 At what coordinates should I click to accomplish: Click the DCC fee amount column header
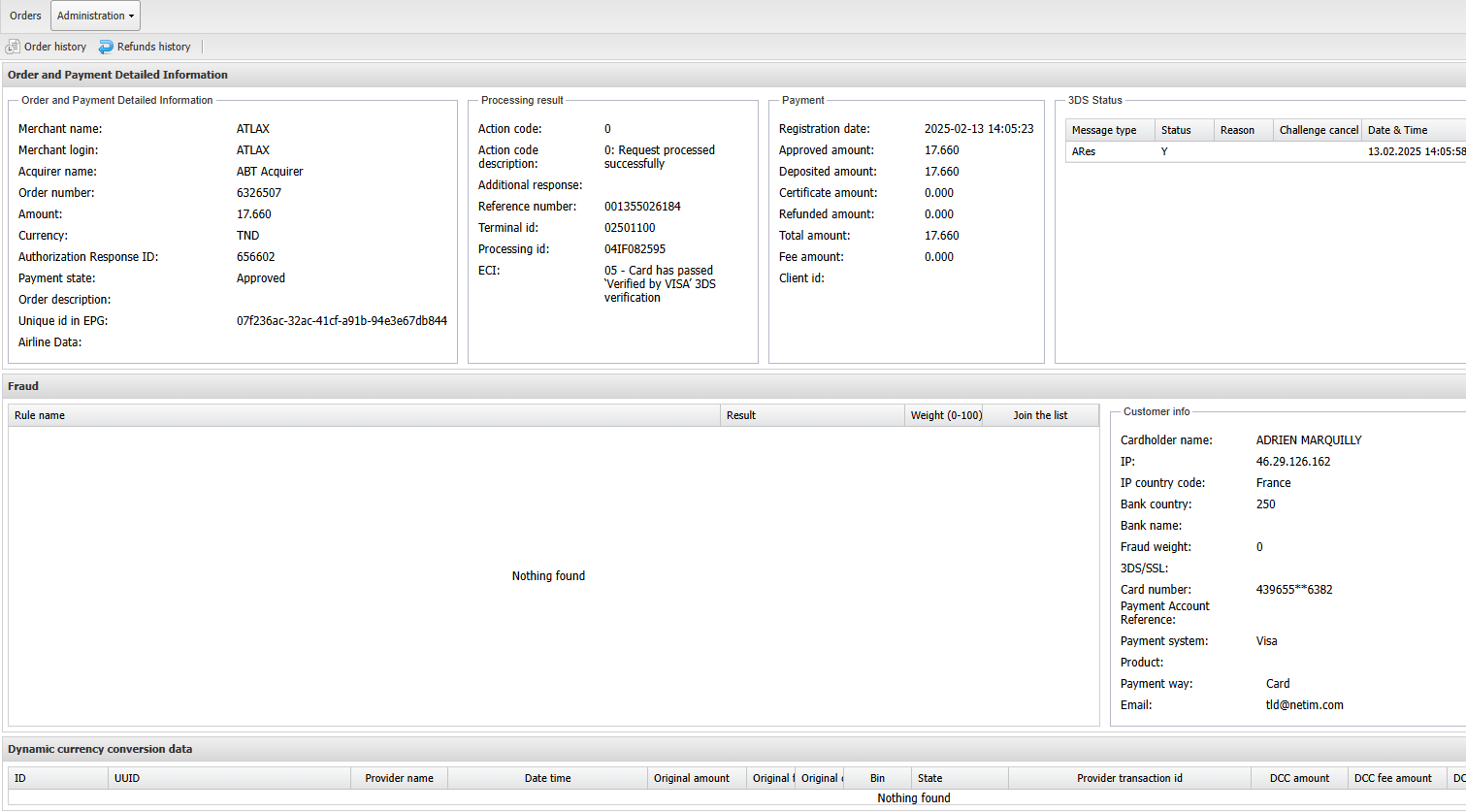[1393, 778]
